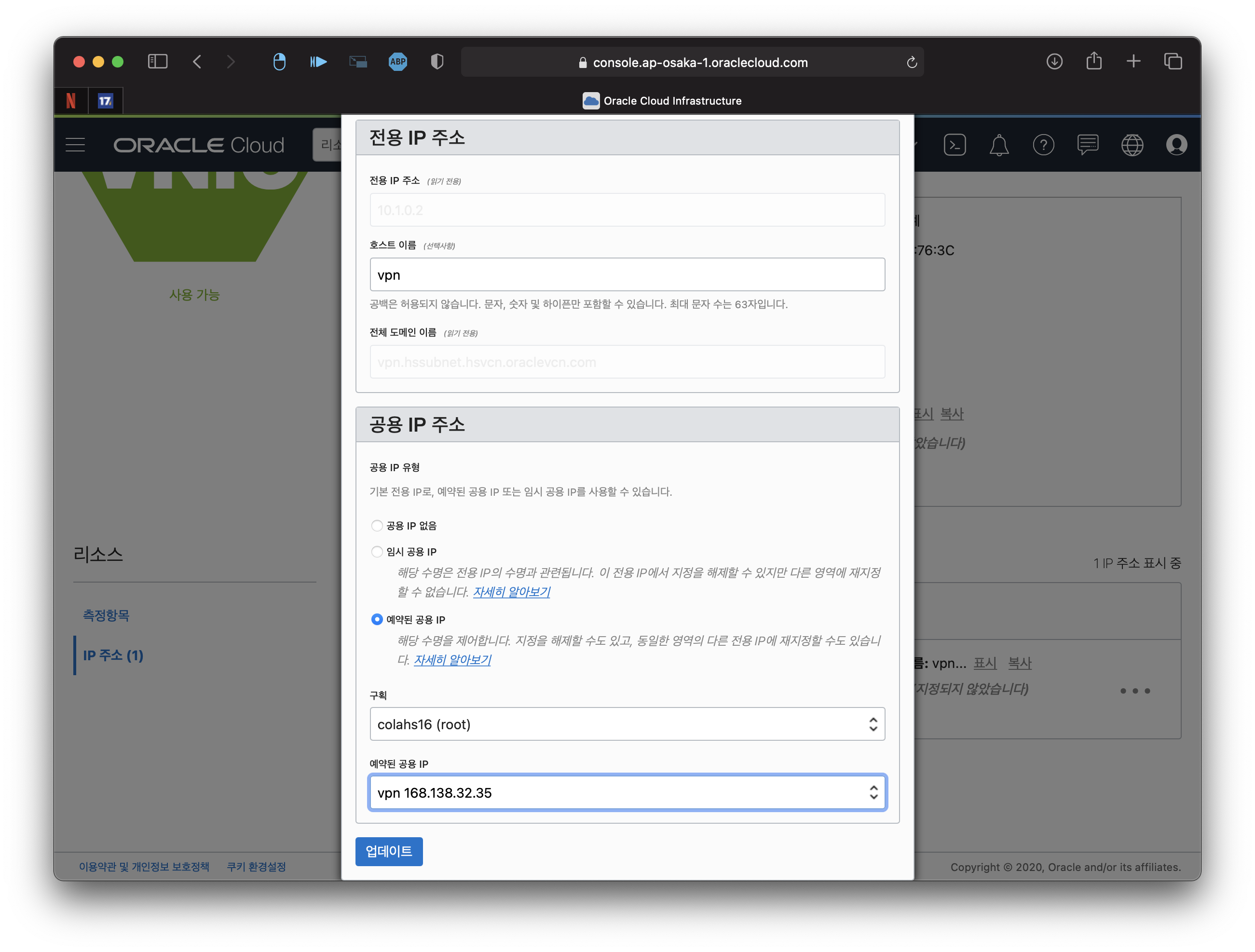Click the AdBlock Plus extension icon

[398, 61]
